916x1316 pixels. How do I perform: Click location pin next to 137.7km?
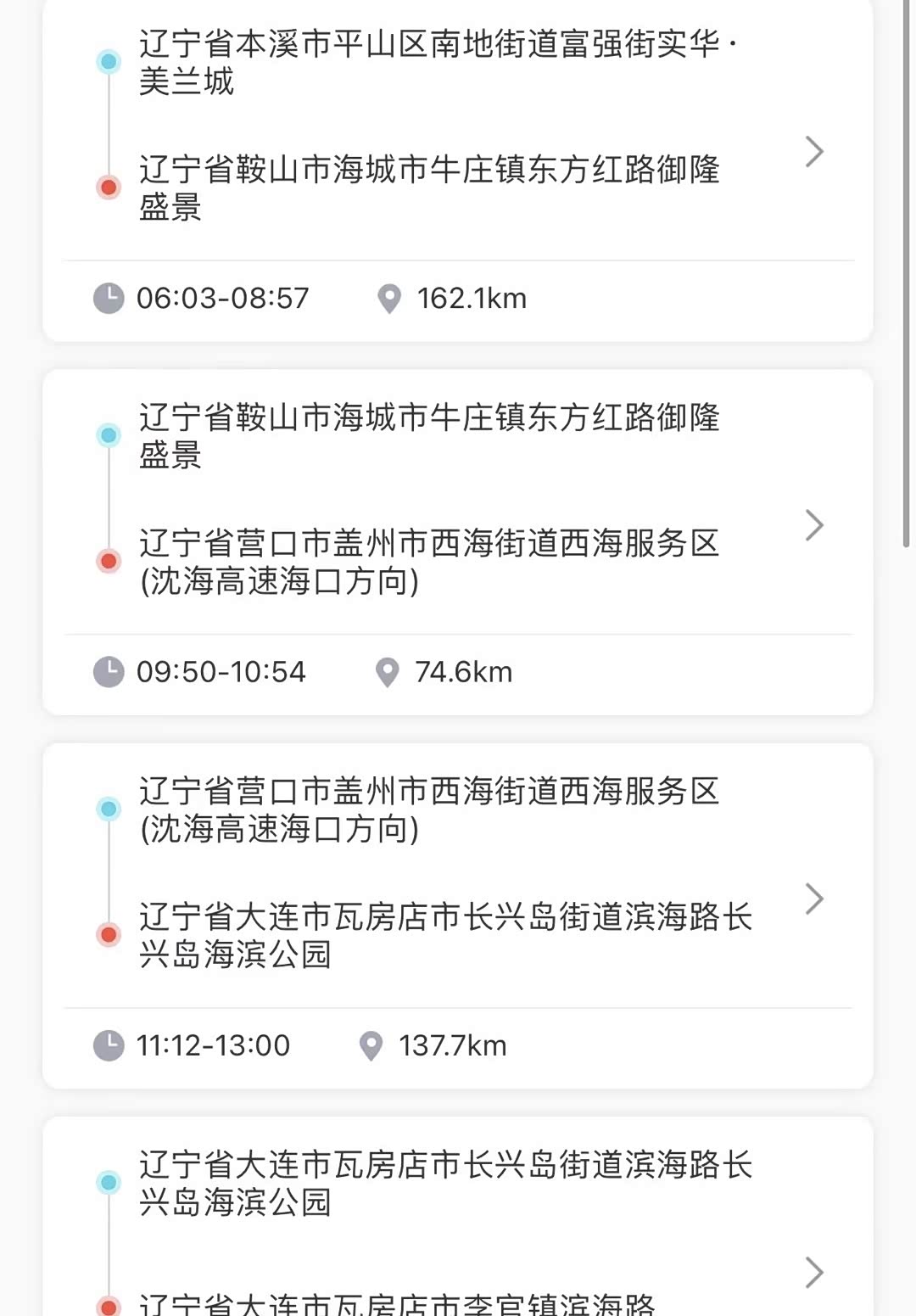point(371,1045)
